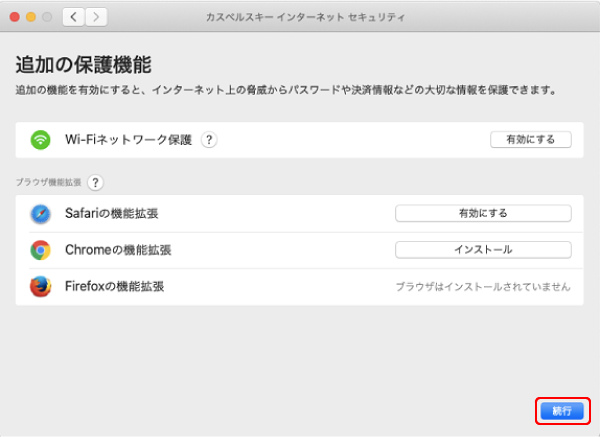Select the Chromeの機能拡張 label
Viewport: 600px width, 437px height.
click(118, 250)
